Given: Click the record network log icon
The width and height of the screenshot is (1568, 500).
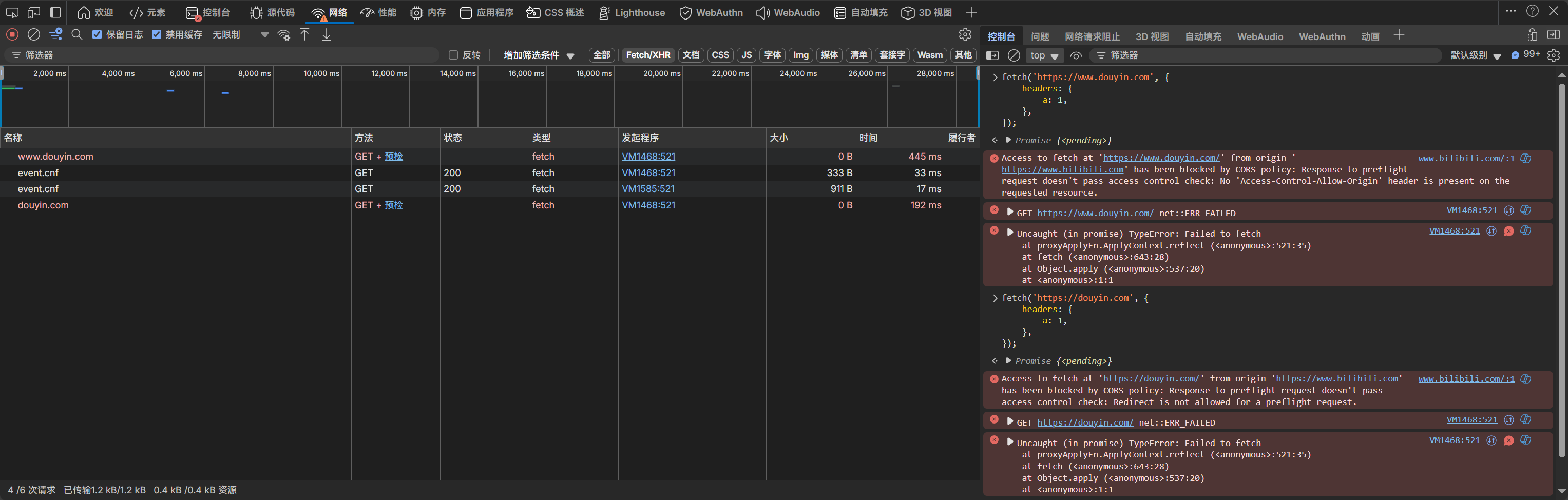Looking at the screenshot, I should [12, 35].
